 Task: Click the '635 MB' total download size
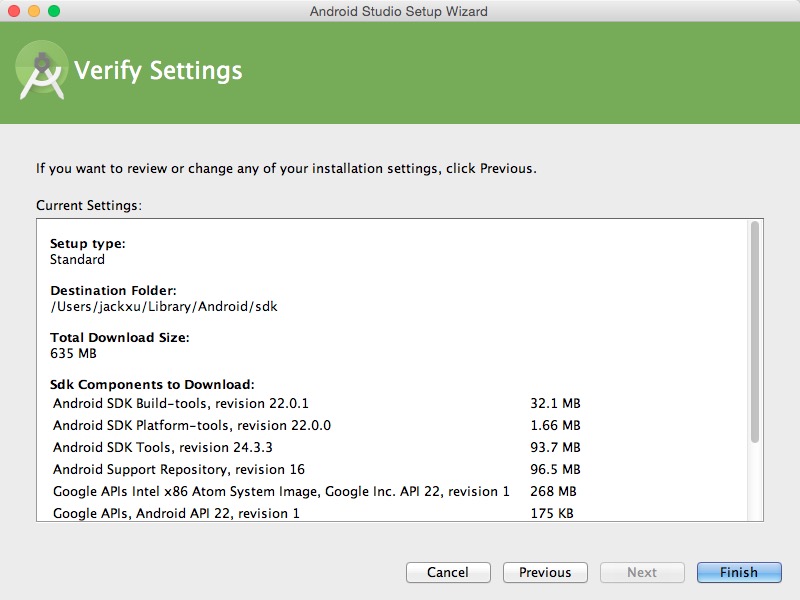(73, 353)
